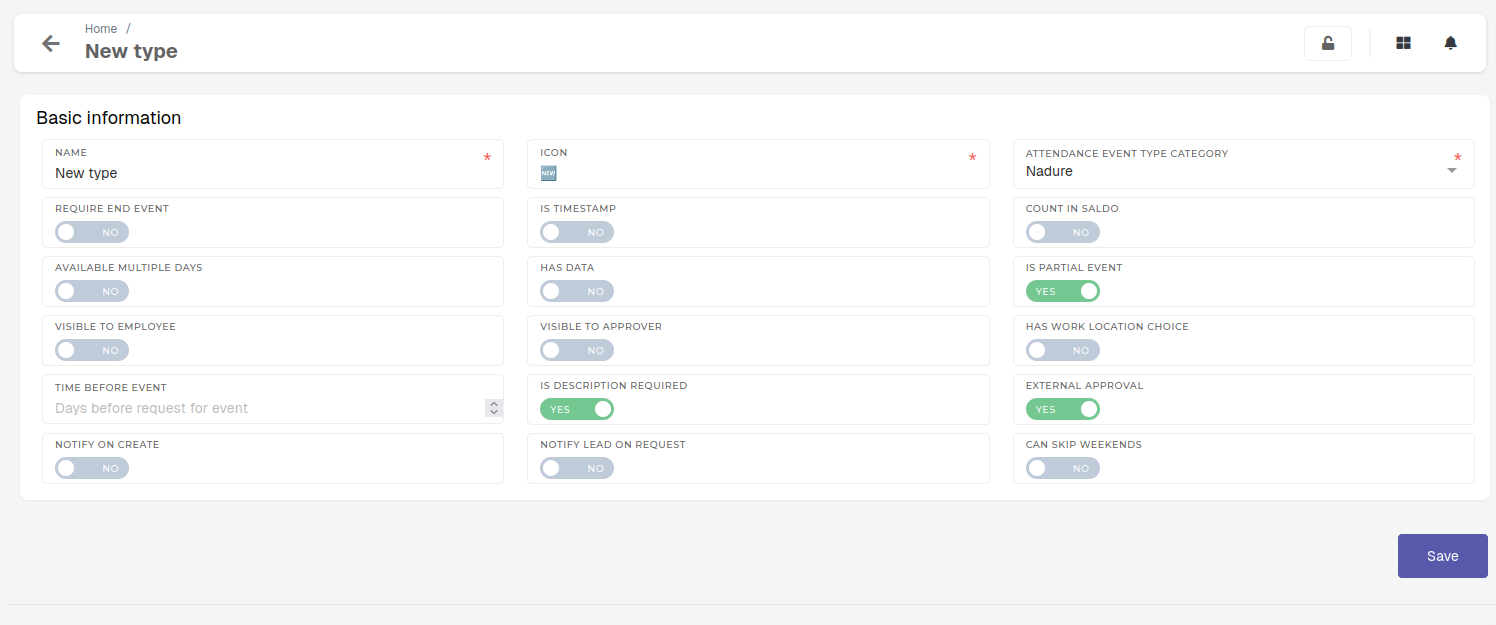Toggle Has Work Location Choice
Viewport: 1496px width, 625px height.
(x=1063, y=350)
